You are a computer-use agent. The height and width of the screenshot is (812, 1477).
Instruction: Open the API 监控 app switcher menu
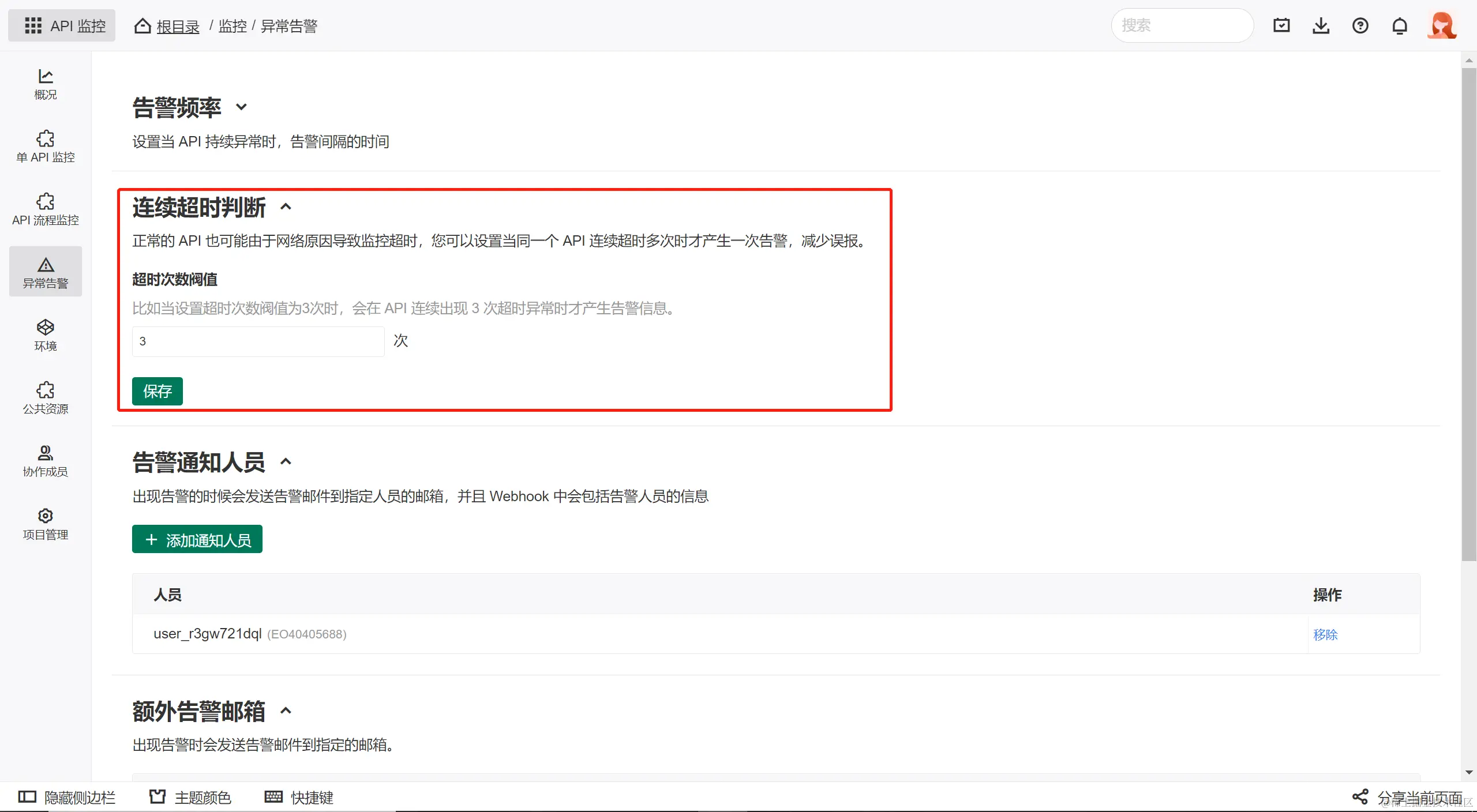[x=62, y=26]
